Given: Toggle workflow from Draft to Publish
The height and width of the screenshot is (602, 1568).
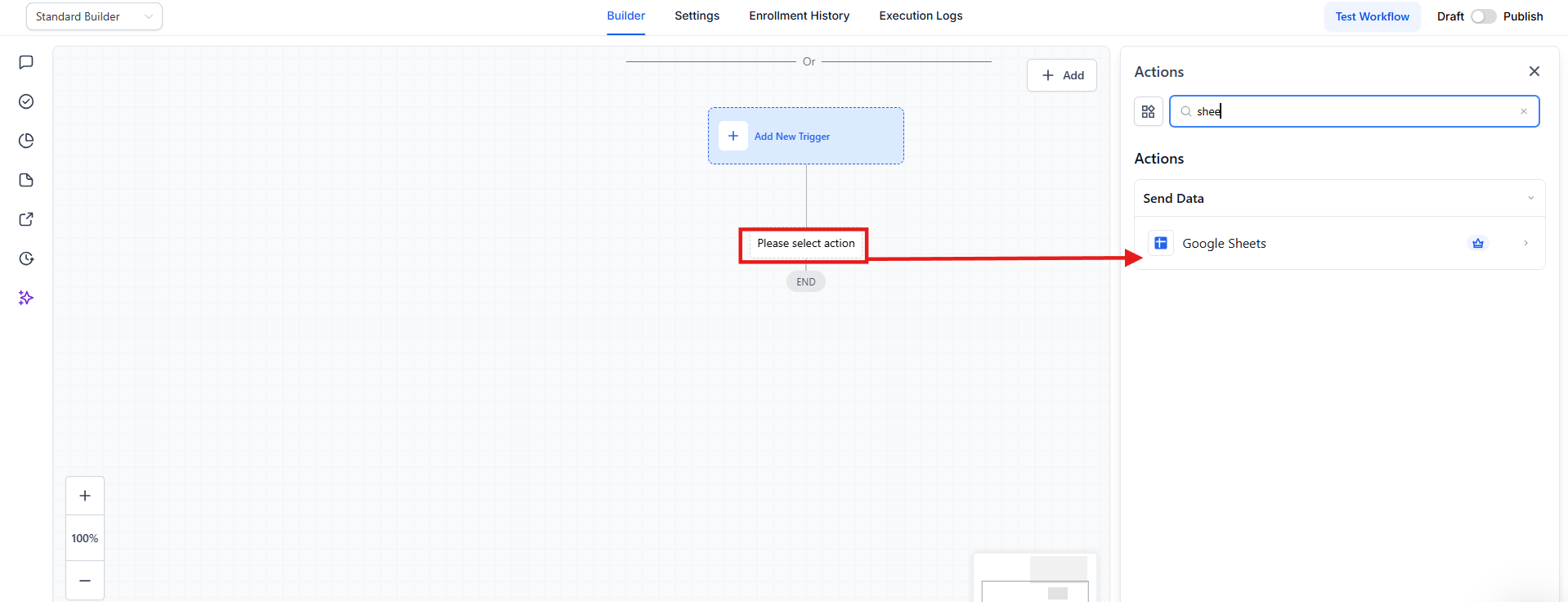Looking at the screenshot, I should tap(1484, 16).
